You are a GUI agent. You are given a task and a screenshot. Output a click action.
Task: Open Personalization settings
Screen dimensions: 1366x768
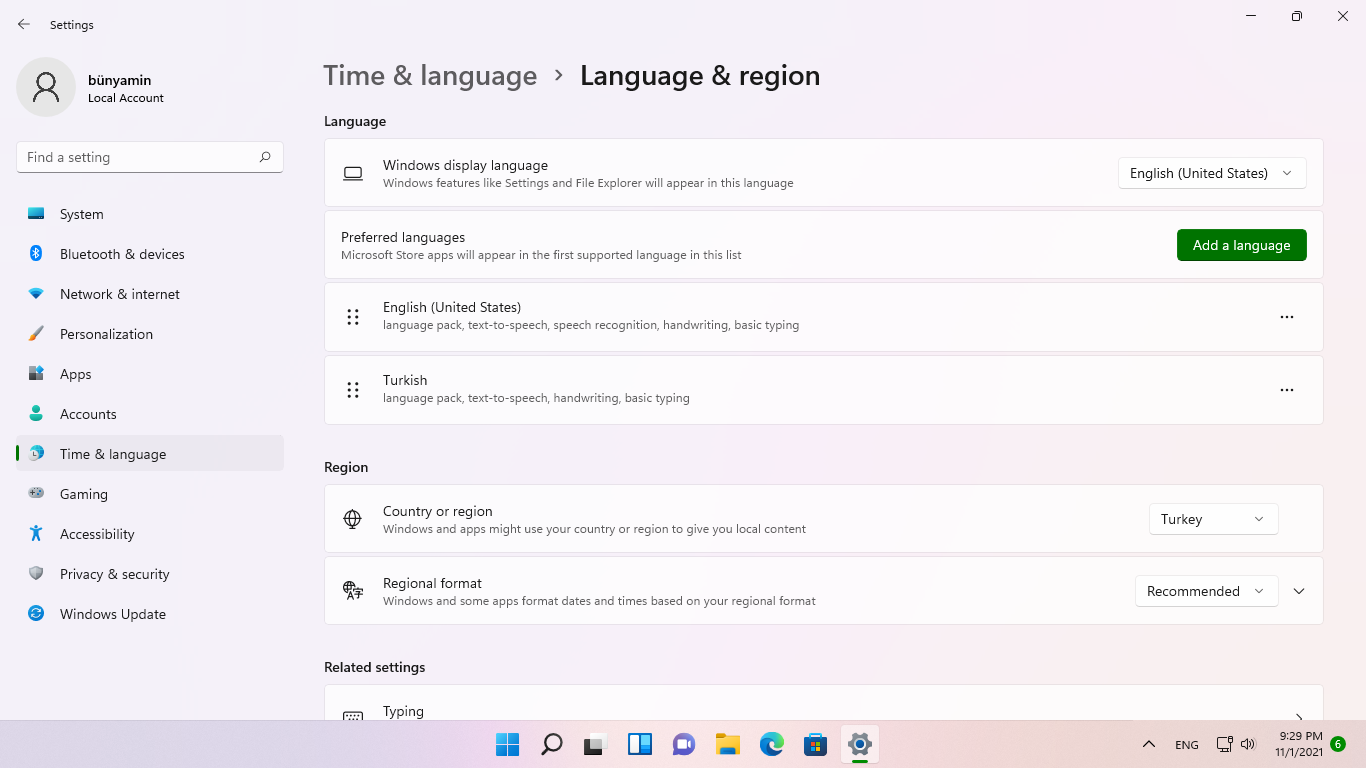point(150,334)
